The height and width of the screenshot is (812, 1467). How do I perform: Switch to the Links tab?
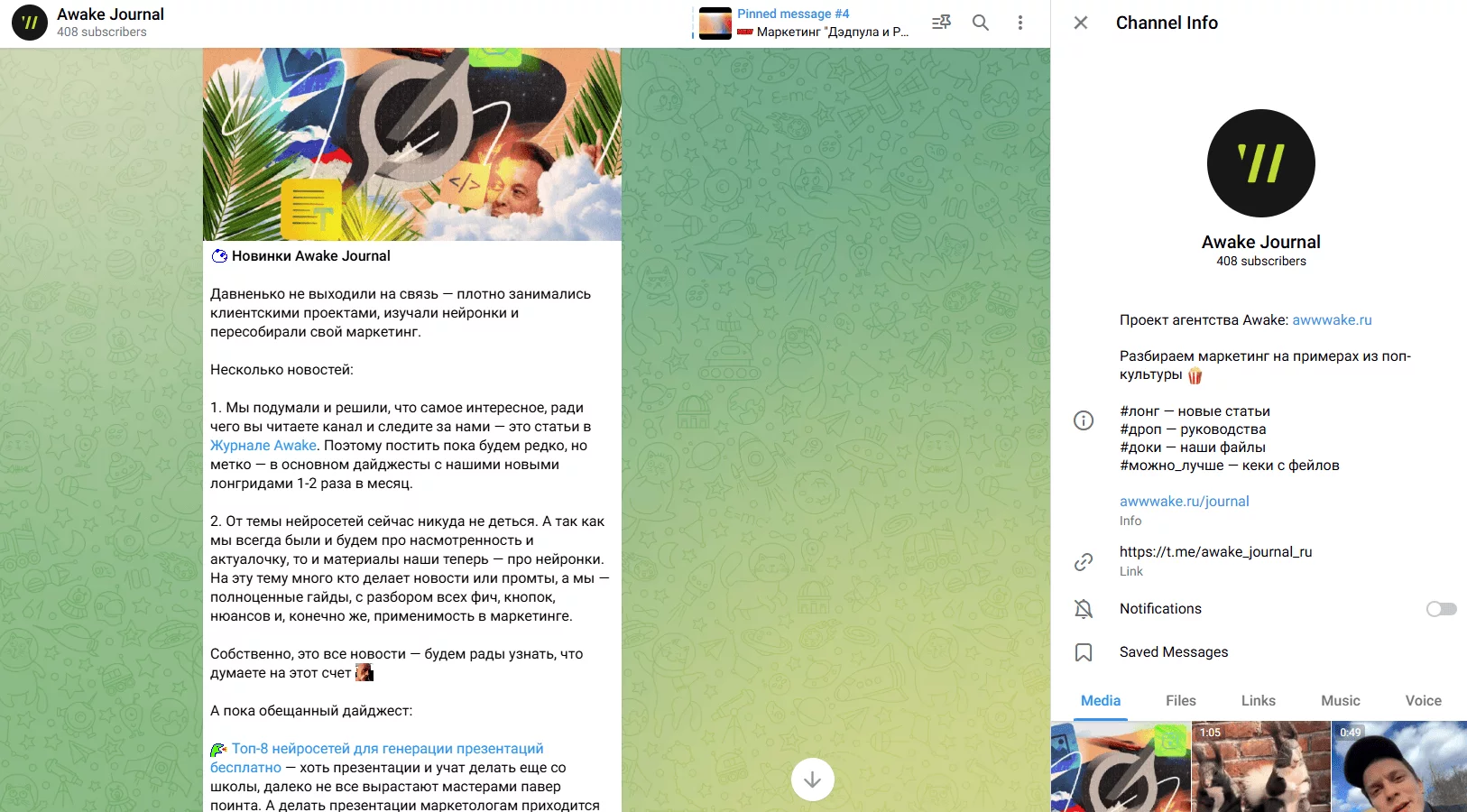[x=1258, y=701]
